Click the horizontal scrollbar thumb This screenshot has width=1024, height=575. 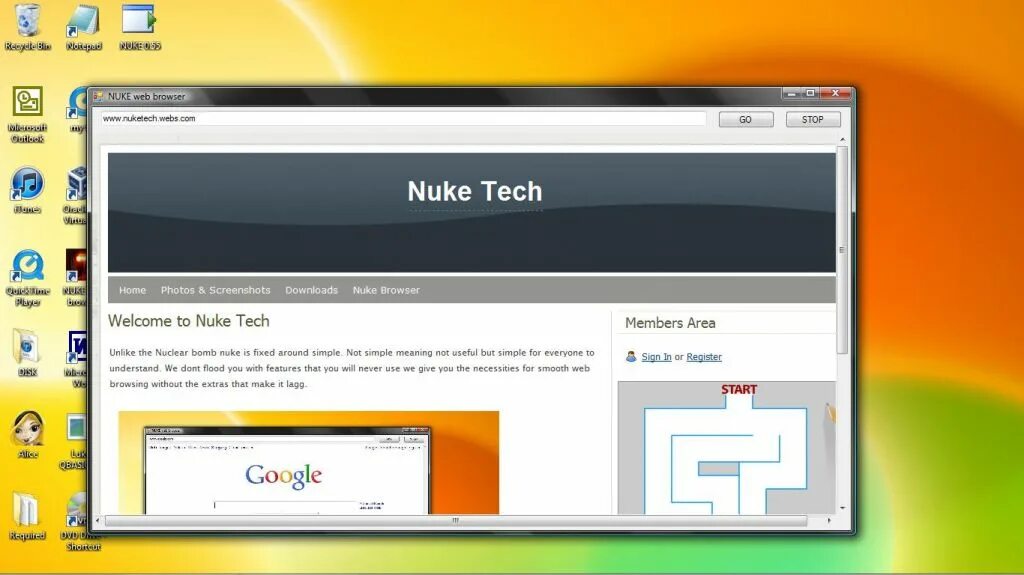click(456, 521)
